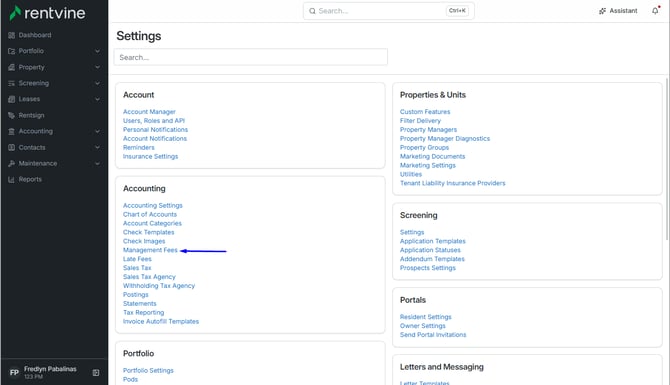Open Account Categories link

click(x=152, y=223)
